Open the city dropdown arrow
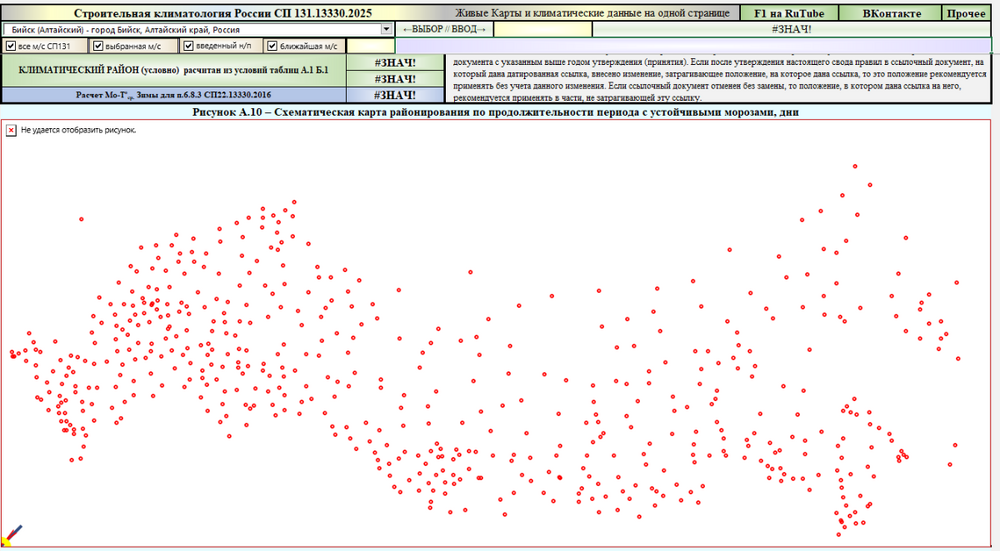Screen dimensions: 1000x551 point(386,29)
